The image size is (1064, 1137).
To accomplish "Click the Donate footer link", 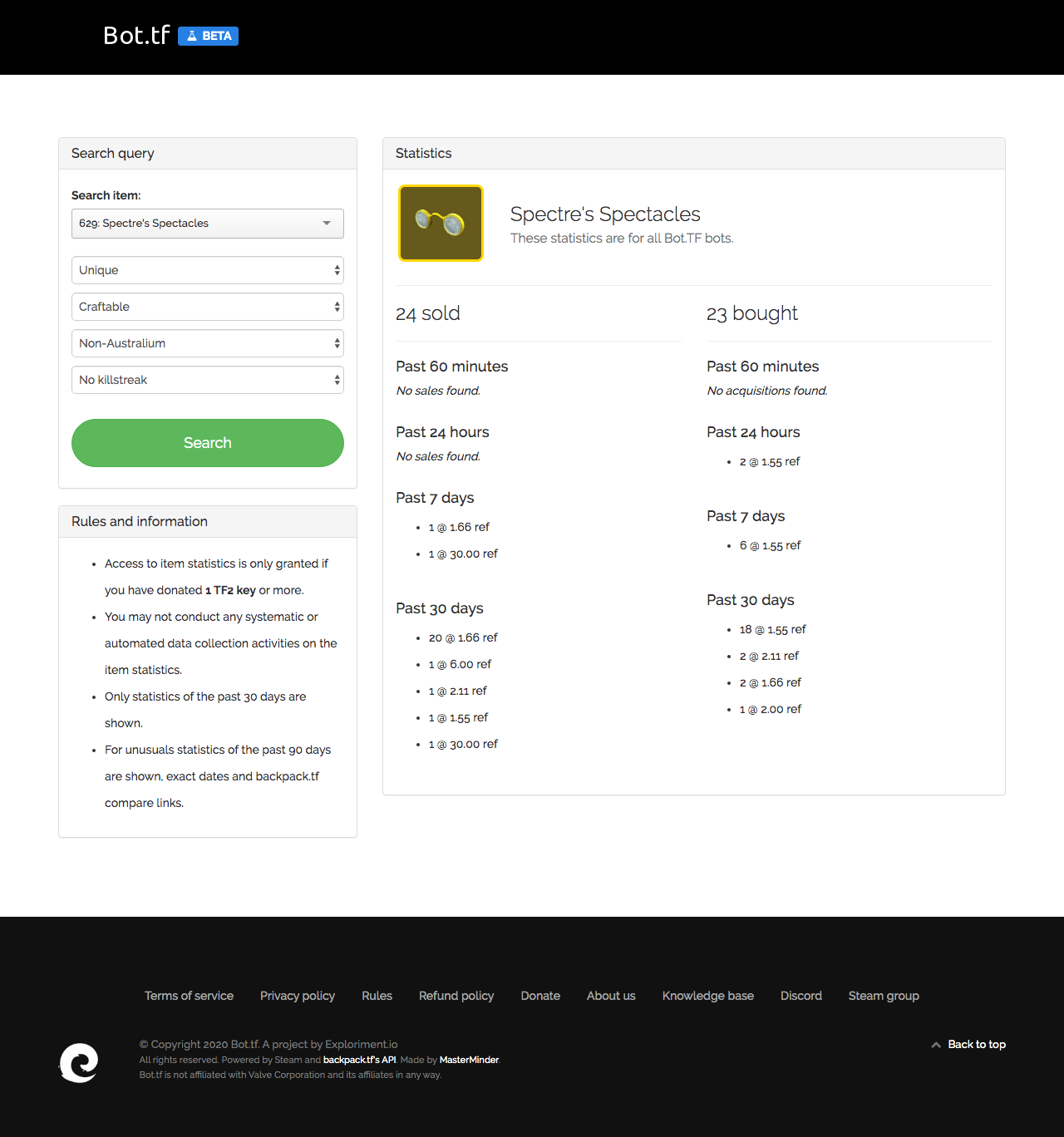I will [x=540, y=996].
